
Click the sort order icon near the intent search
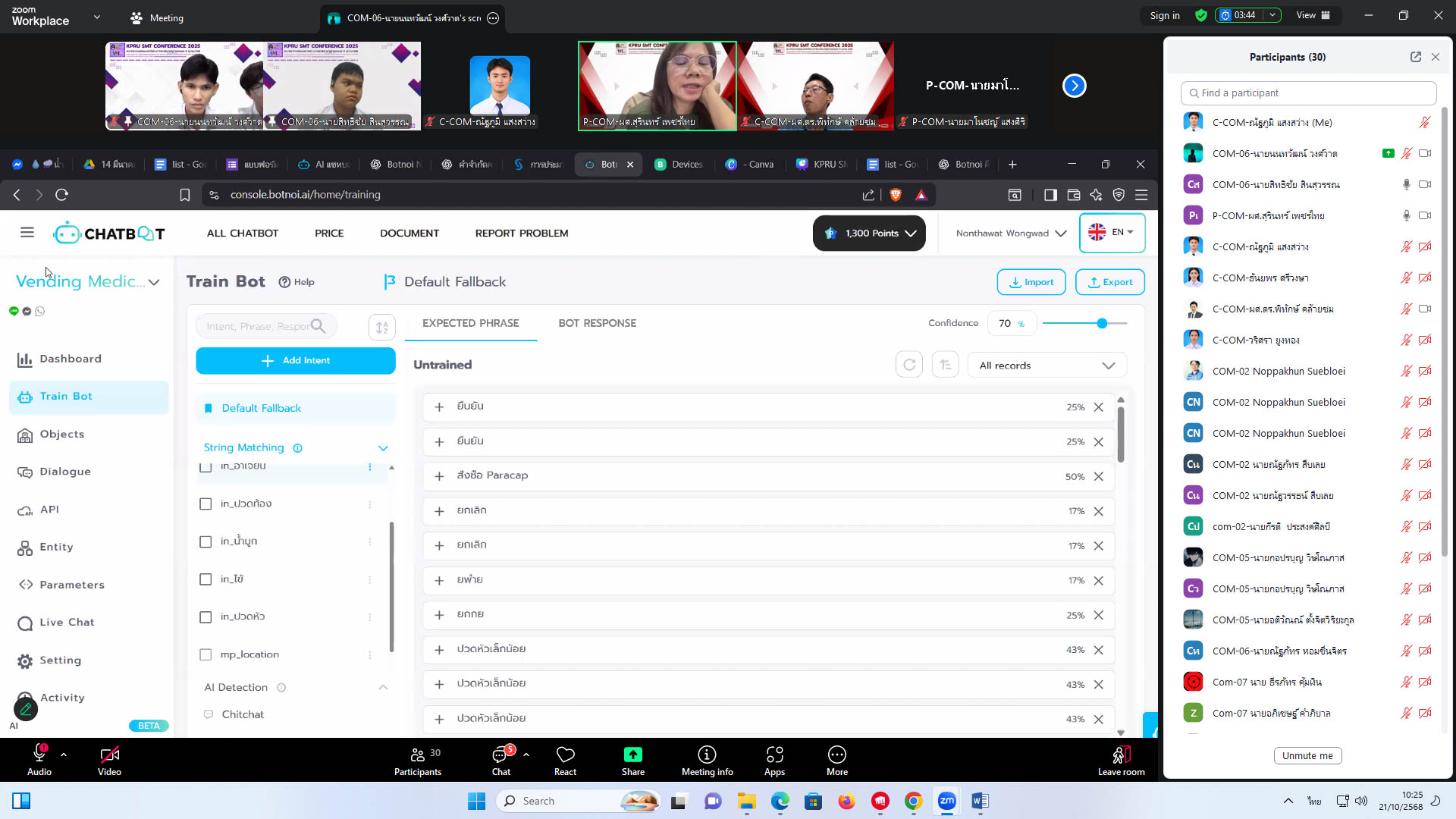point(381,327)
